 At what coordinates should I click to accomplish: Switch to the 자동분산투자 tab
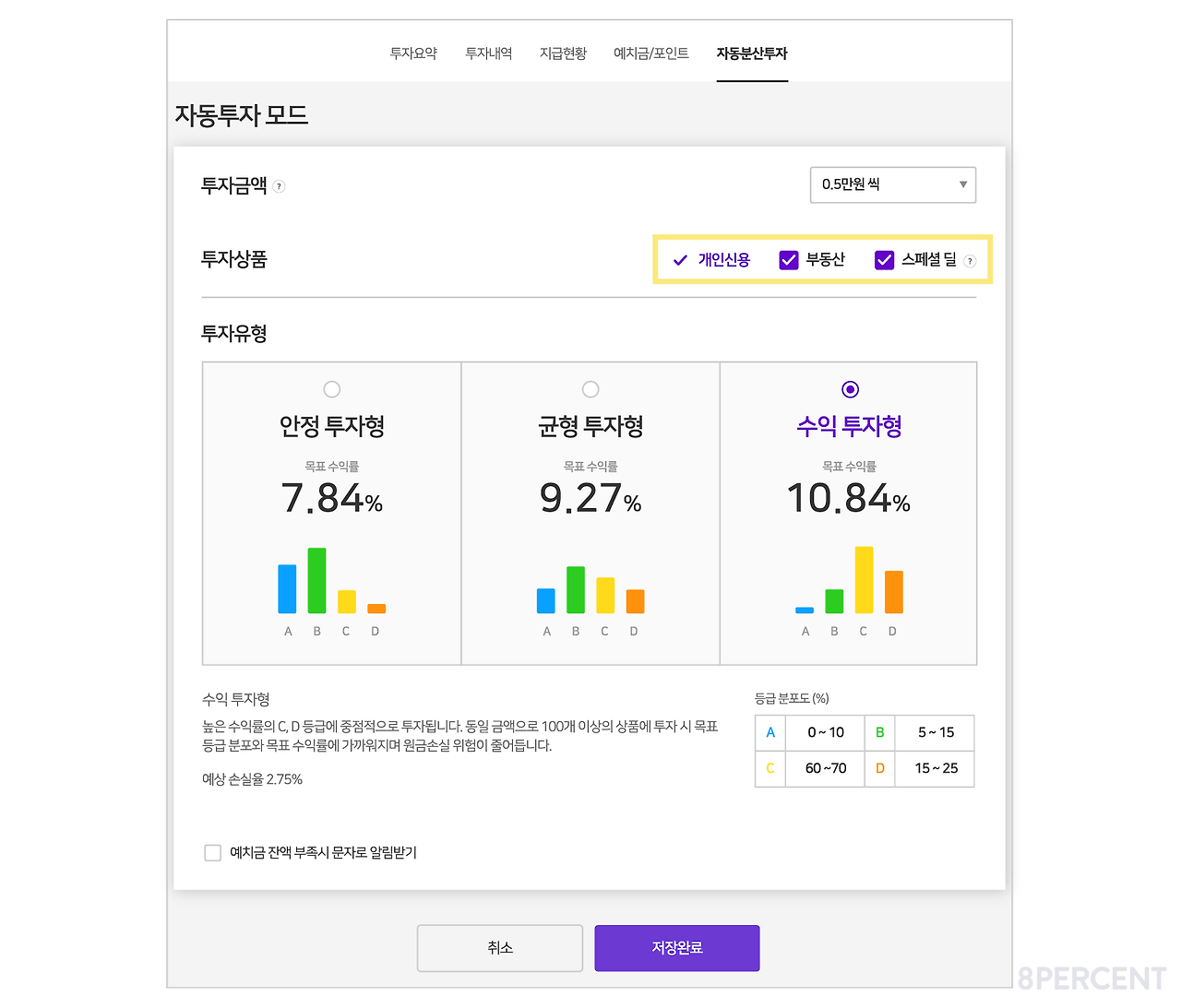click(752, 53)
